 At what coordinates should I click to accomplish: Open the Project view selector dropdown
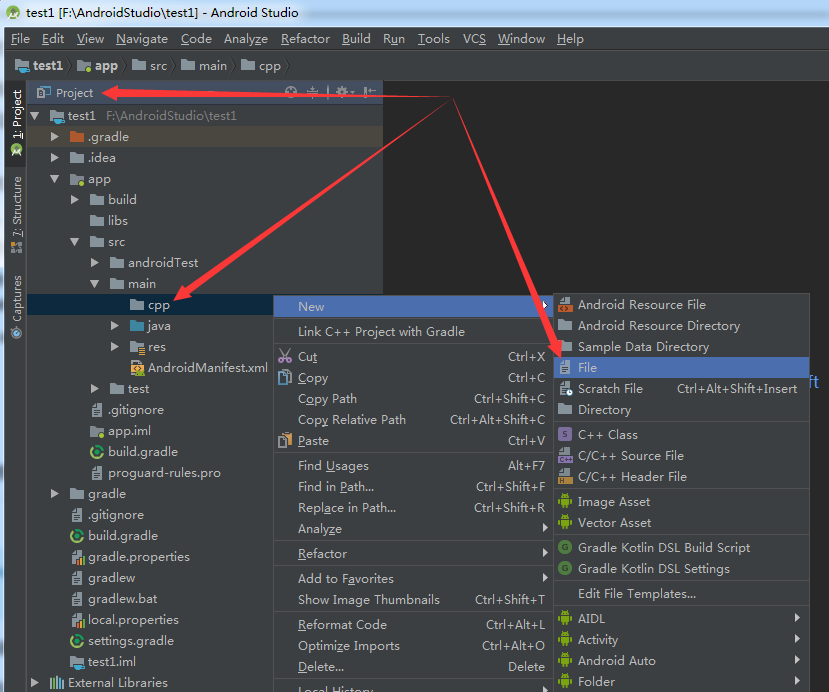click(65, 93)
